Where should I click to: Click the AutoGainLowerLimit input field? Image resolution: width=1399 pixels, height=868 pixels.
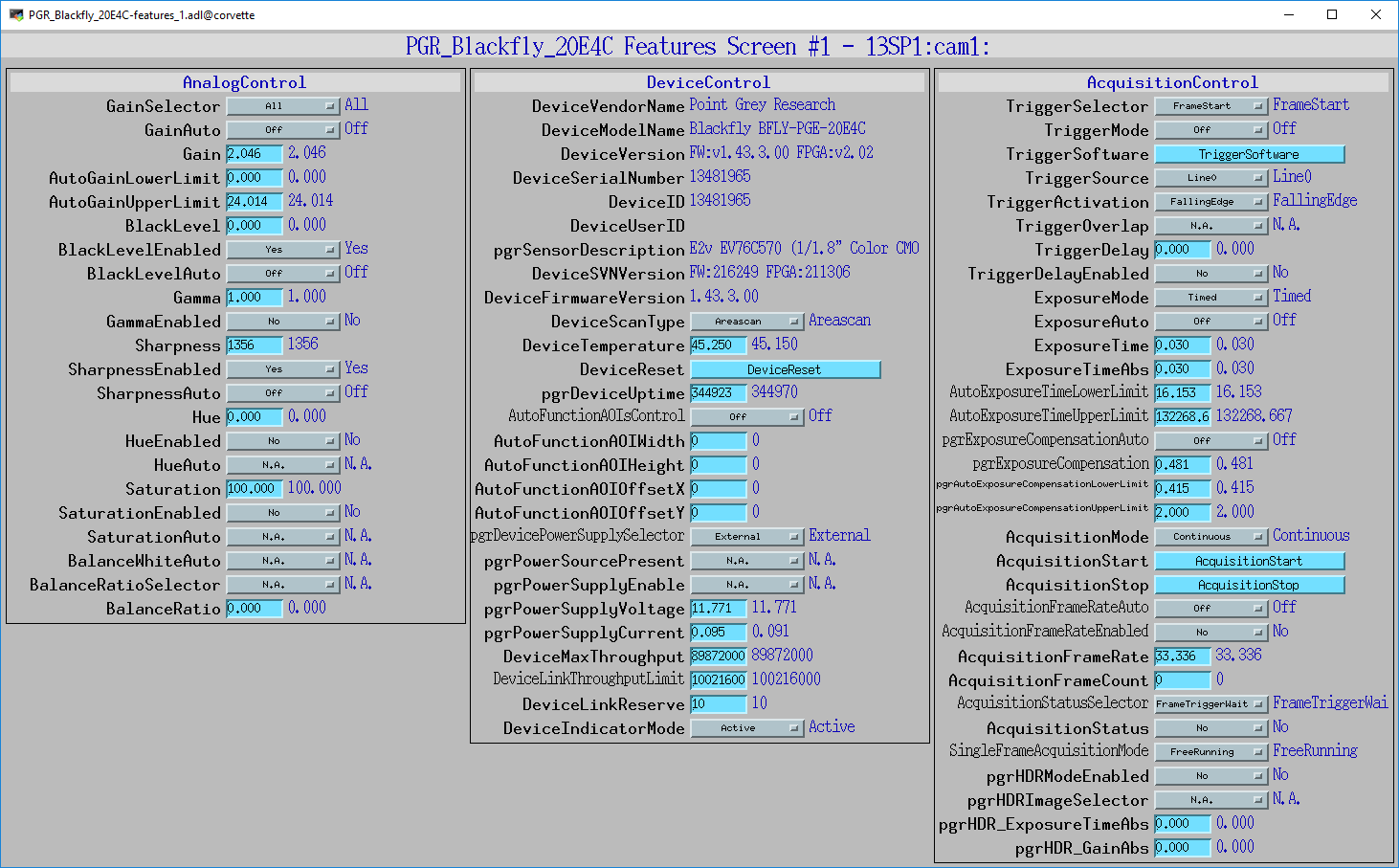255,178
